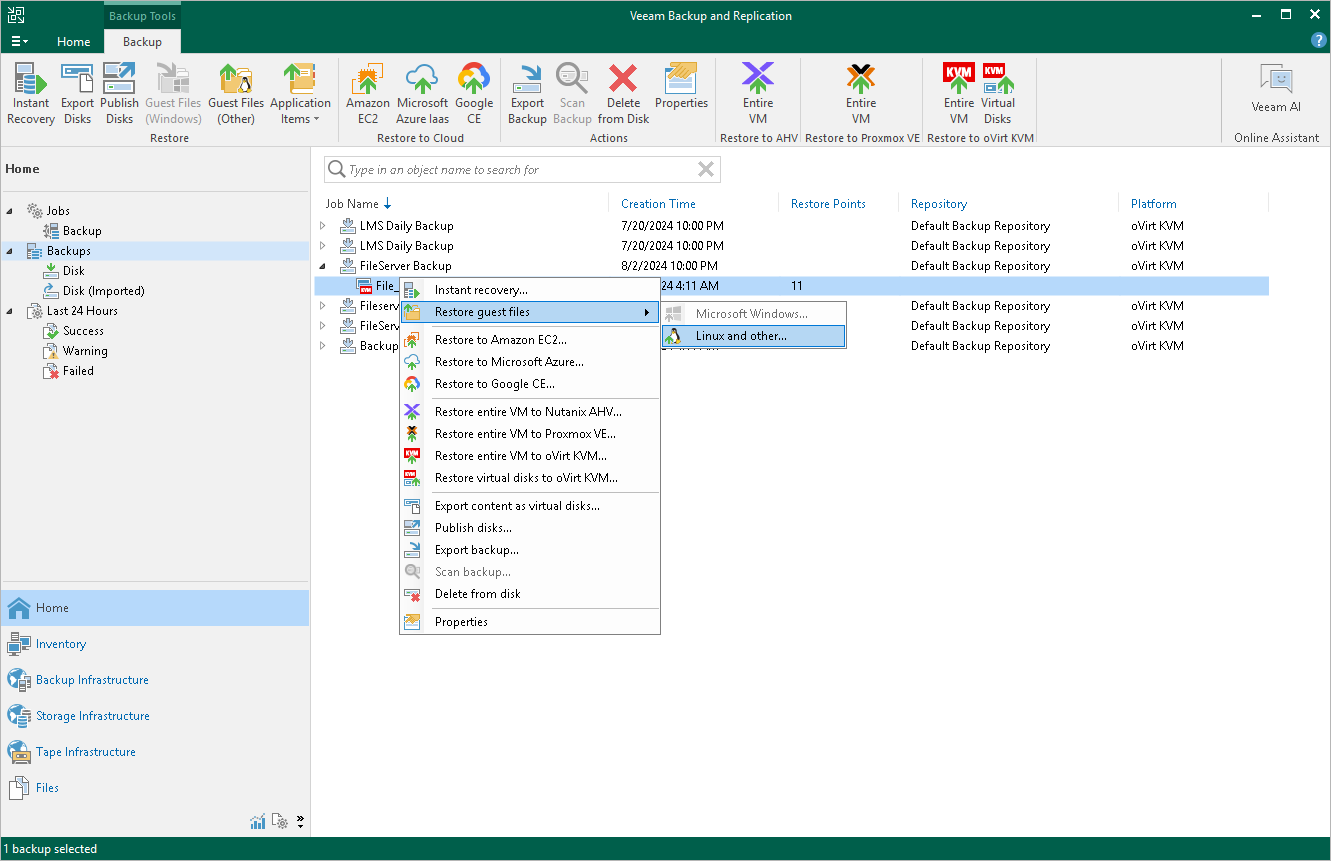The width and height of the screenshot is (1331, 861).
Task: Click Delete from Disk in the ribbon
Action: [x=623, y=94]
